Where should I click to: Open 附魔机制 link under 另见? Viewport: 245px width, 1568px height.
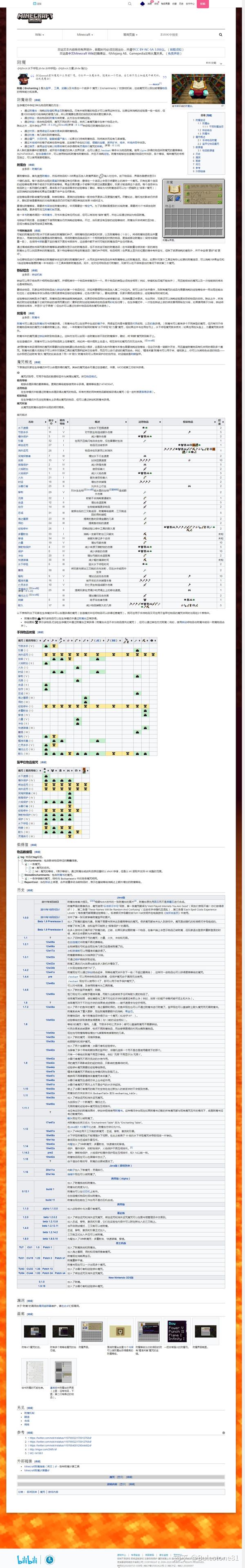click(x=29, y=1413)
